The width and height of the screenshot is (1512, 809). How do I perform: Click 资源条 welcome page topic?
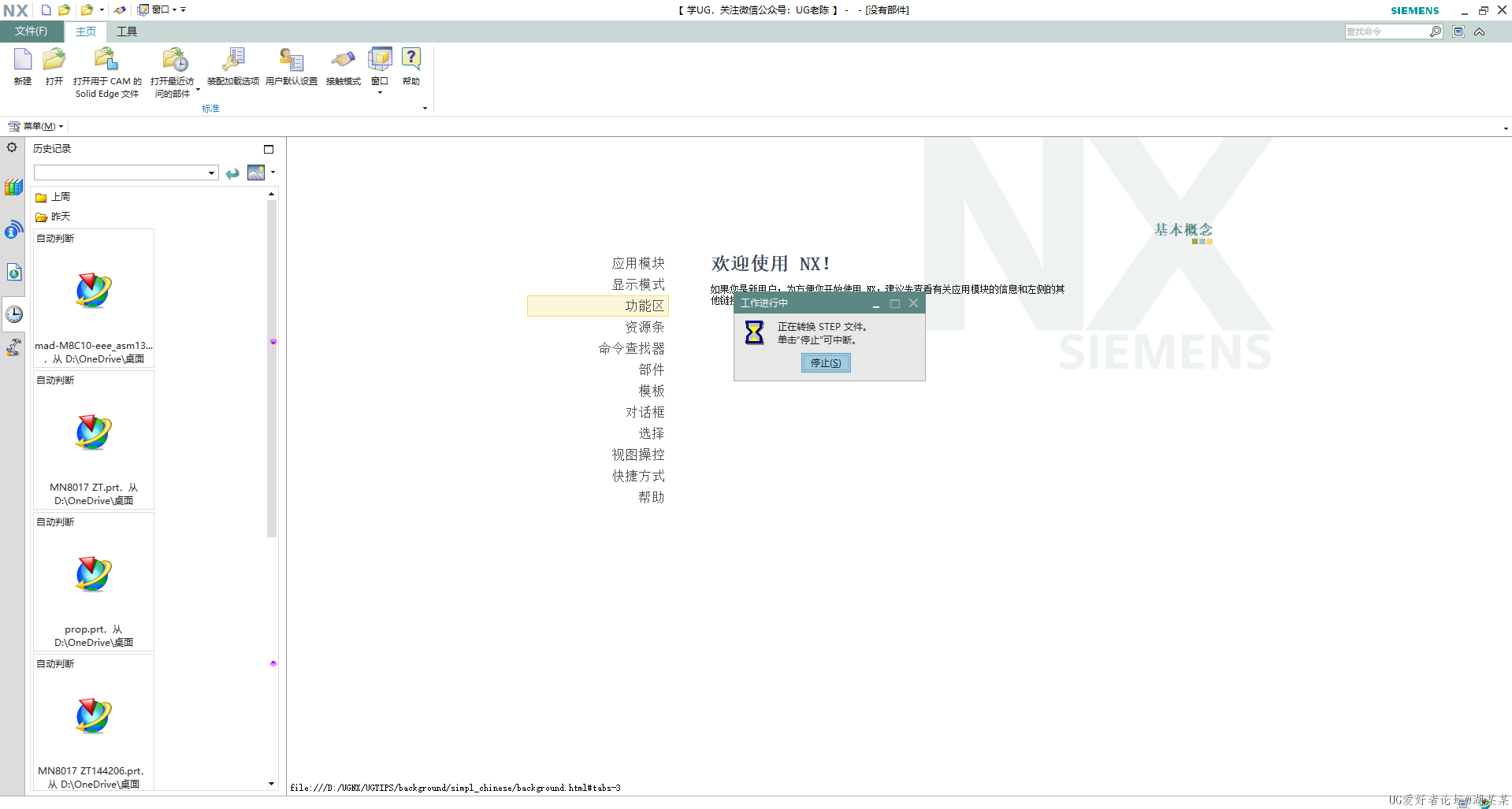tap(645, 327)
